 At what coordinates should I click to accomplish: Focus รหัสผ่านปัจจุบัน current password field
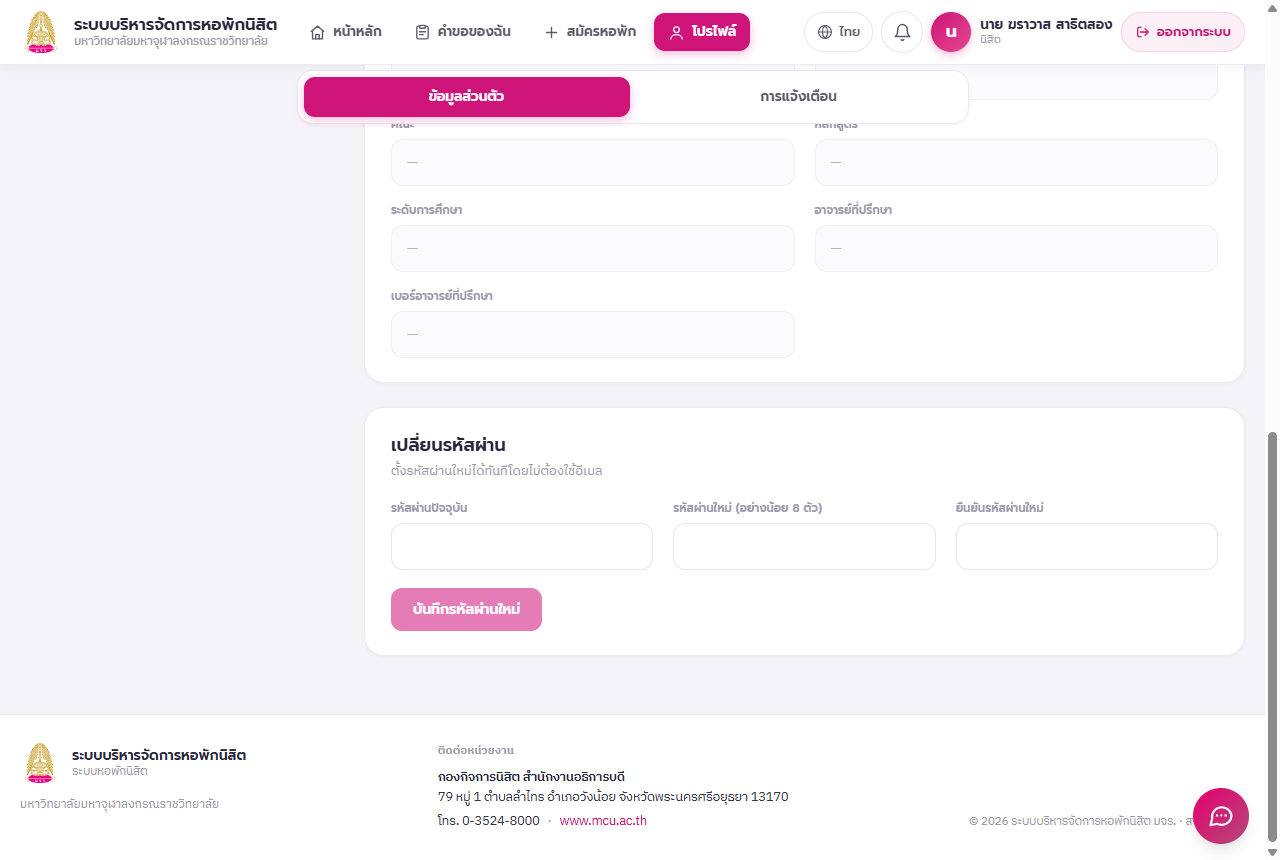(x=522, y=547)
